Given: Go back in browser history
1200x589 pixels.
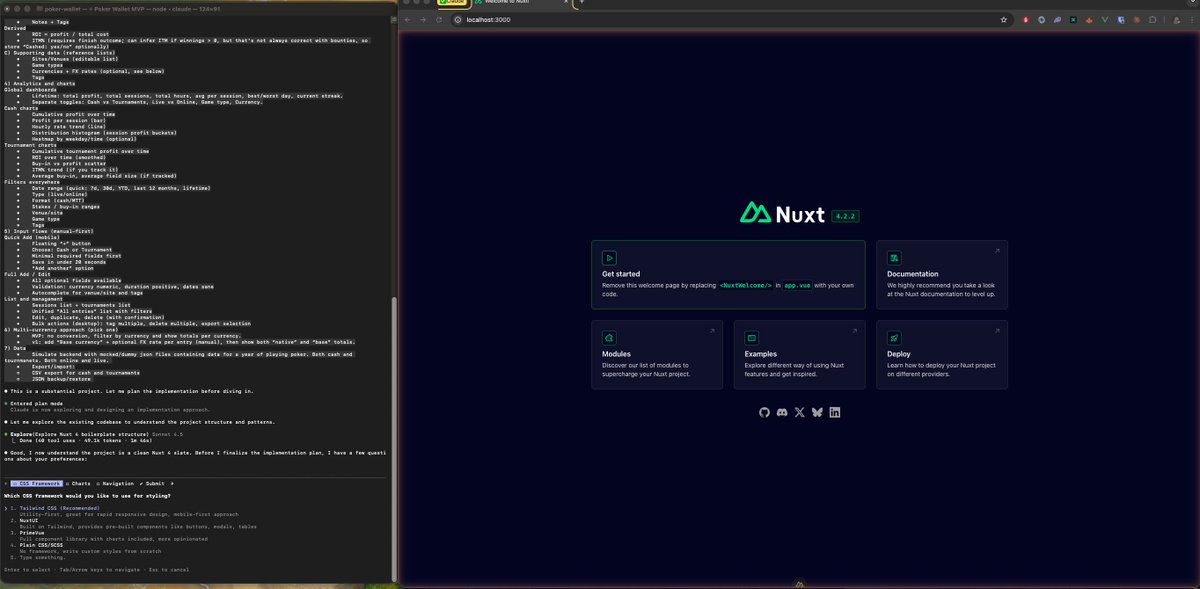Looking at the screenshot, I should (408, 19).
